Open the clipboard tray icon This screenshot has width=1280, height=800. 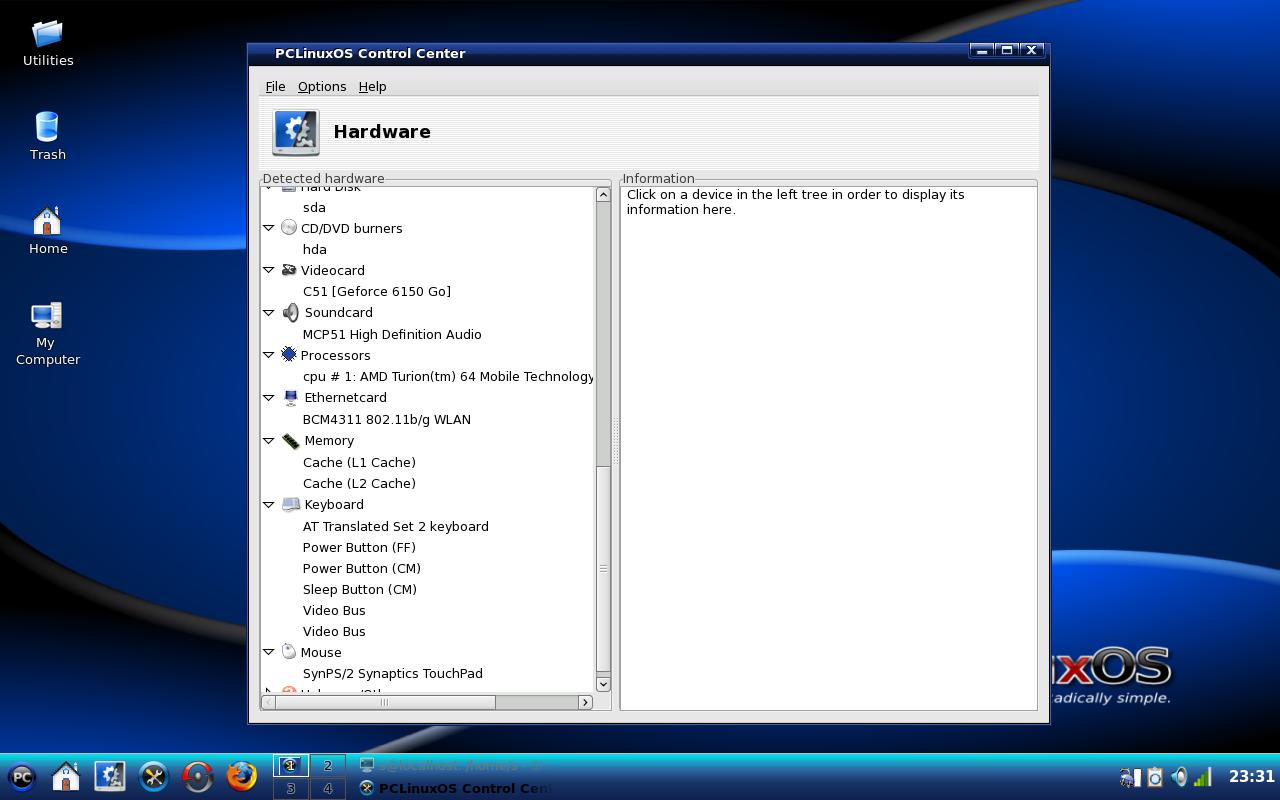coord(1155,777)
